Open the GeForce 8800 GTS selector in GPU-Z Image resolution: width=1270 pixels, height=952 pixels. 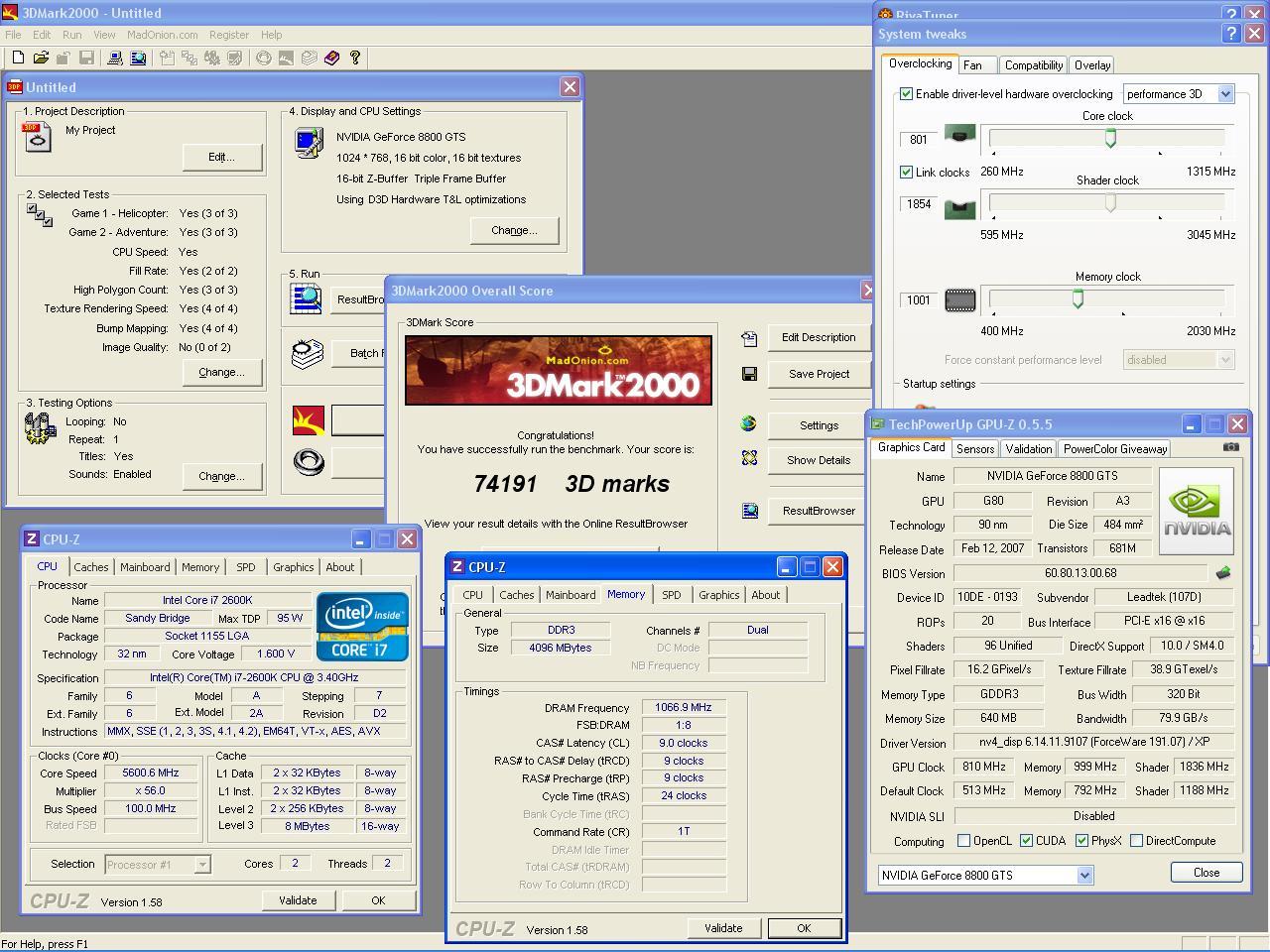985,875
